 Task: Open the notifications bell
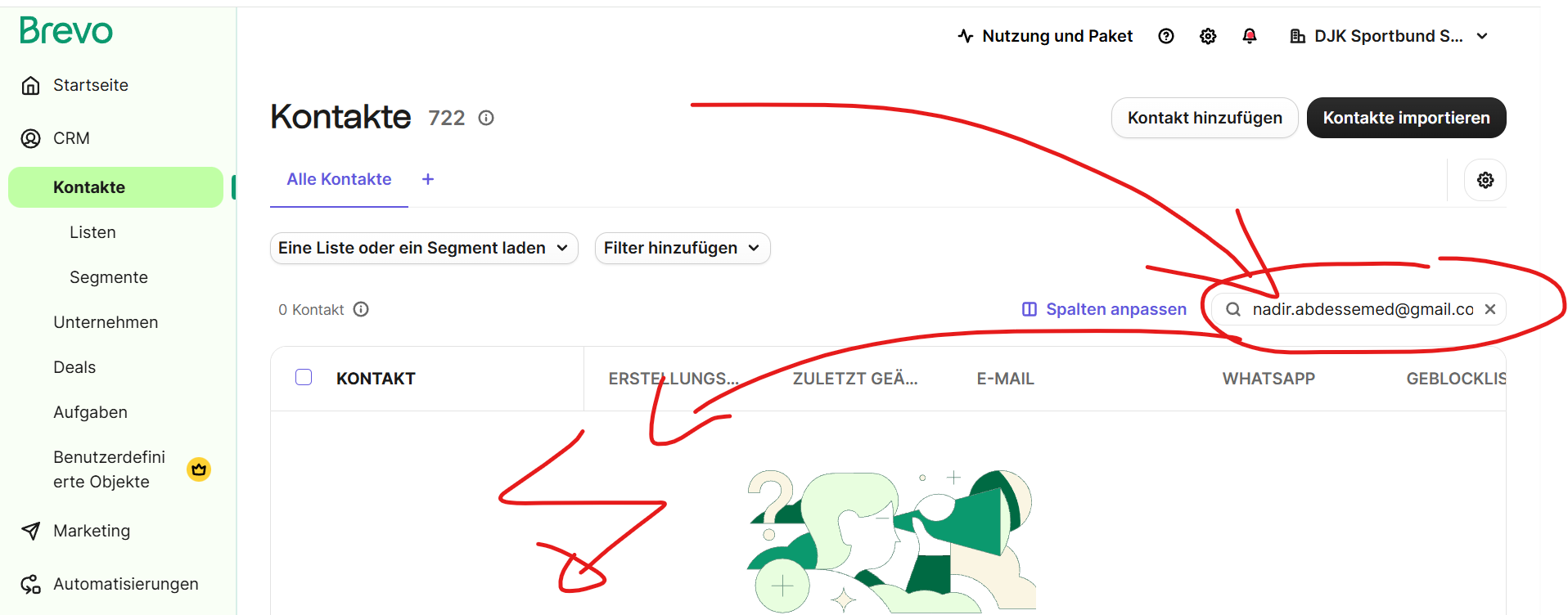pos(1250,36)
